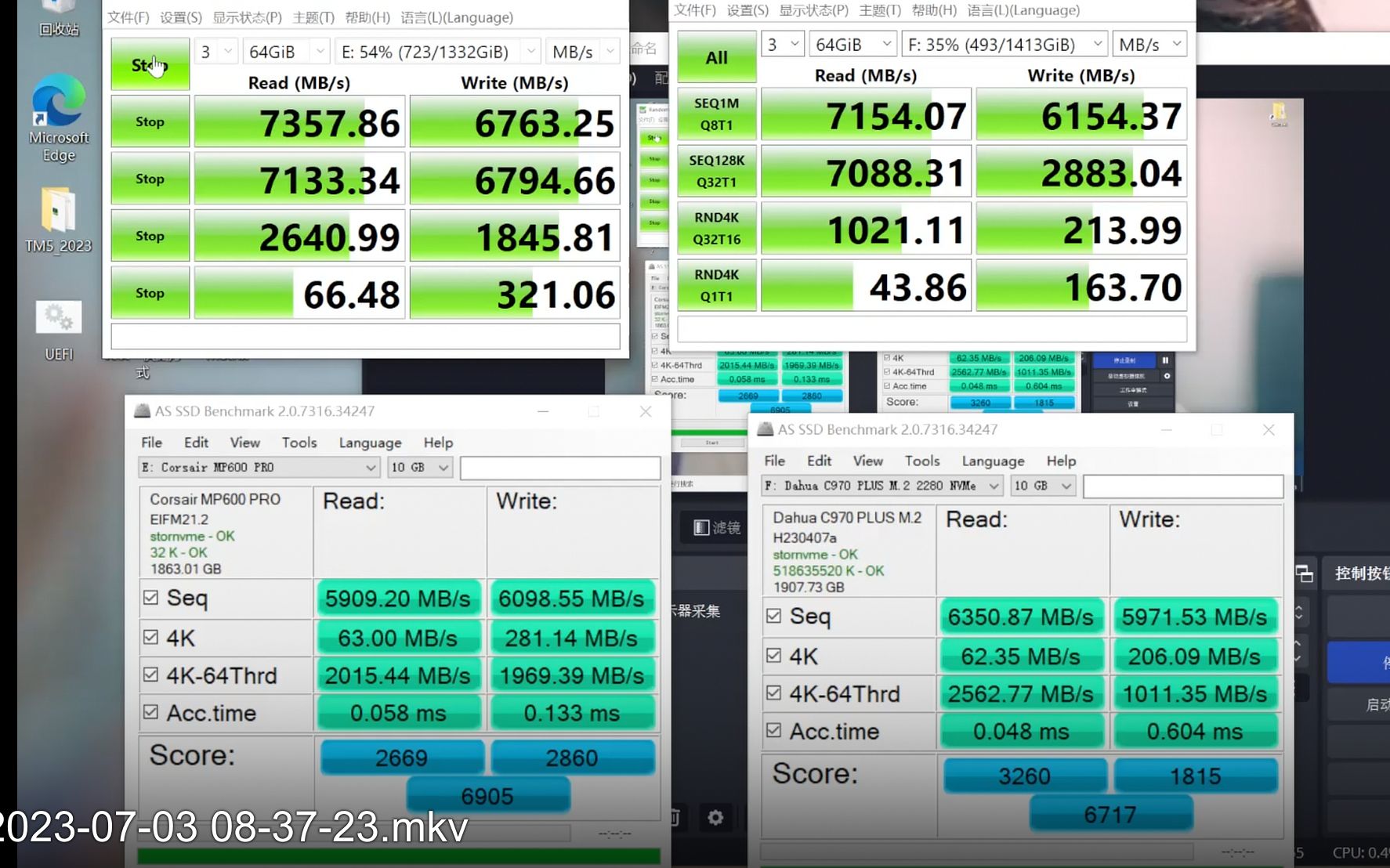Click the yellow folder icon on preview desktop
The height and width of the screenshot is (868, 1390).
[1279, 114]
